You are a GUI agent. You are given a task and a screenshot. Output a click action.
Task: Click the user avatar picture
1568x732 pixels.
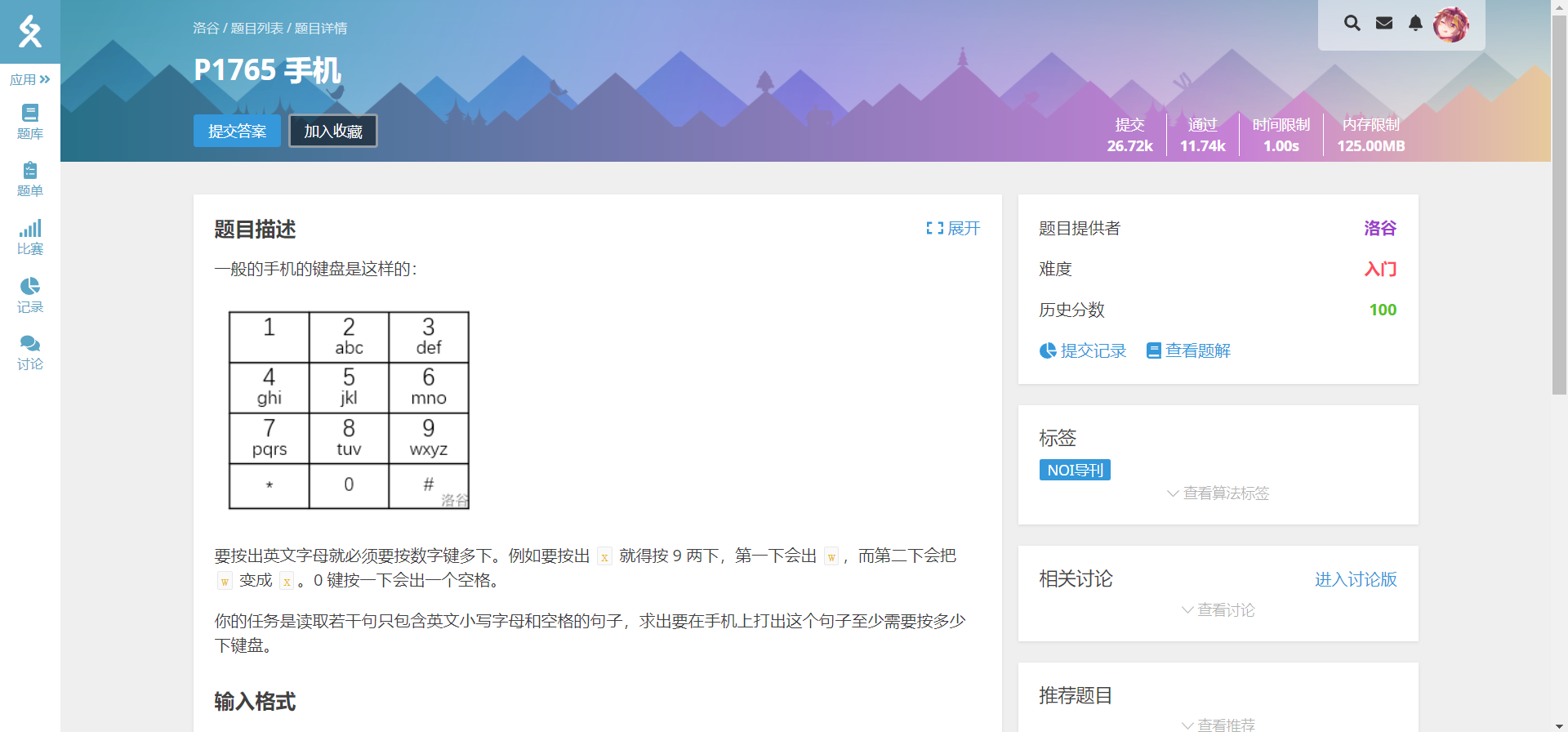(1451, 25)
